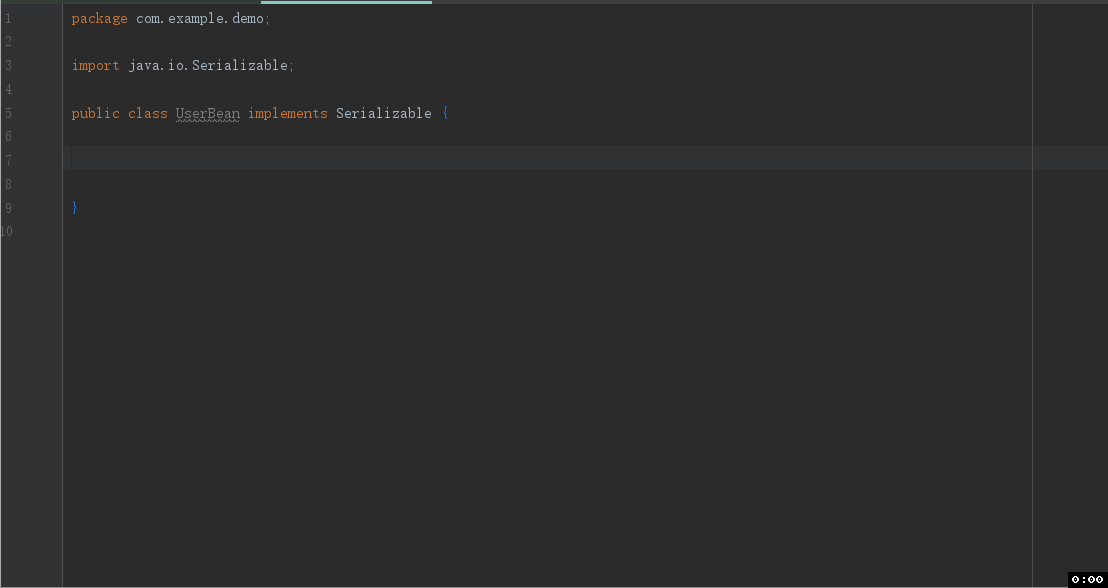Click java.io.Serializable in the import line

coord(208,65)
